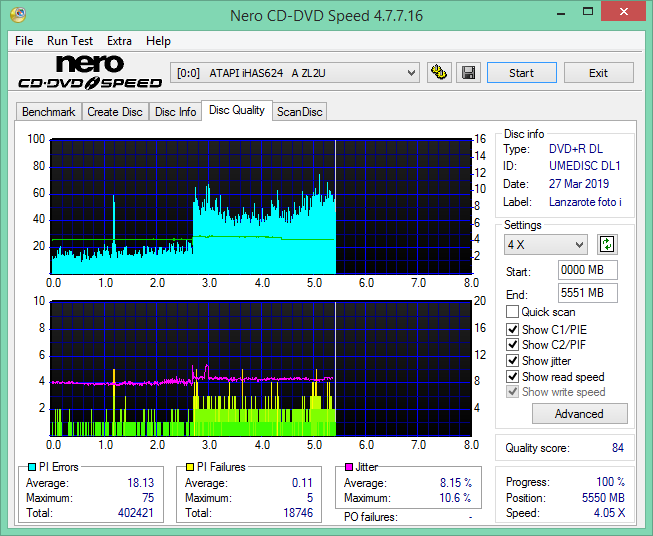Open the File menu
This screenshot has height=536, width=653.
(24, 41)
